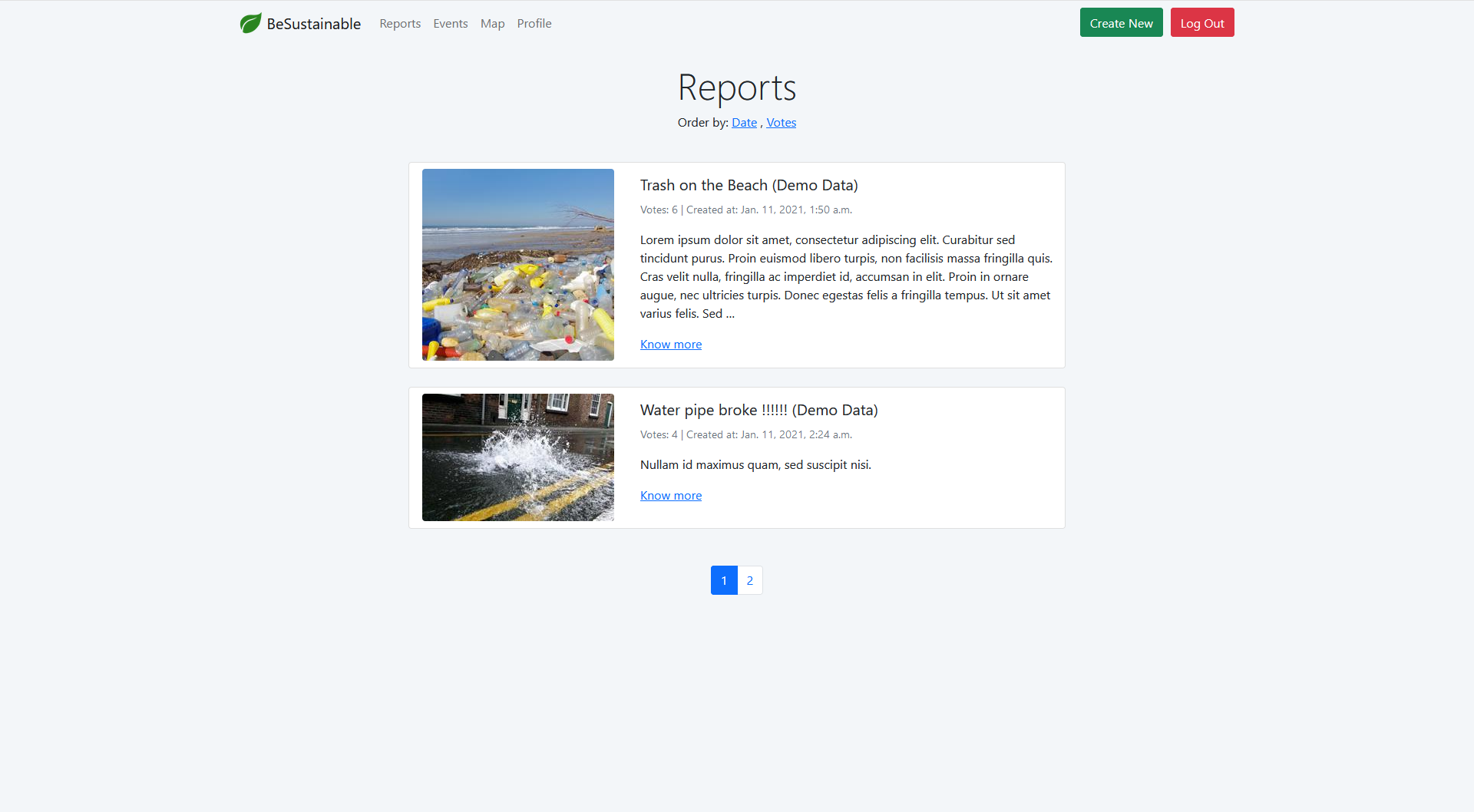This screenshot has height=812, width=1474.
Task: Sort reports by Votes
Action: click(x=781, y=123)
